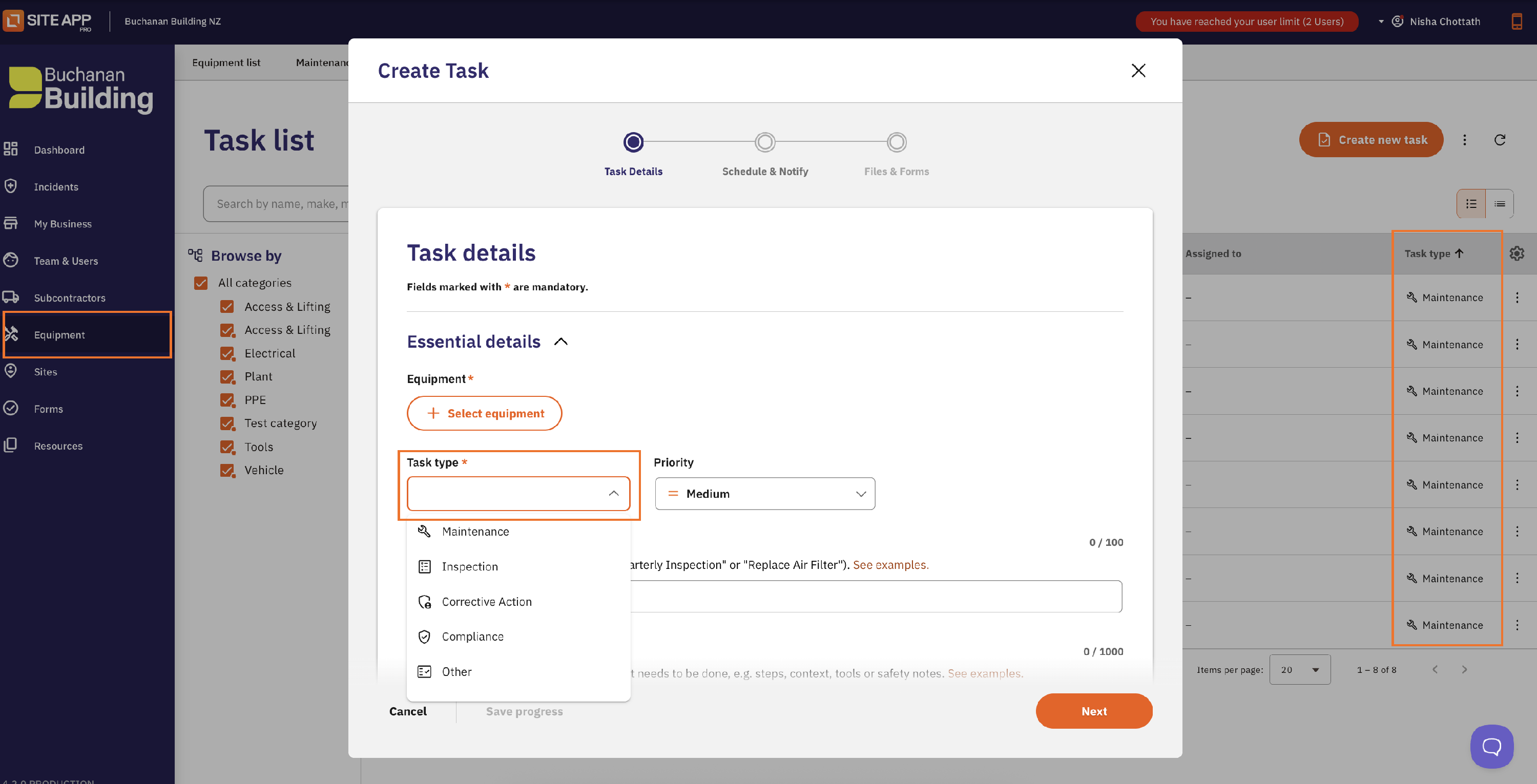Click the refresh icon beside Create new task

[1500, 139]
